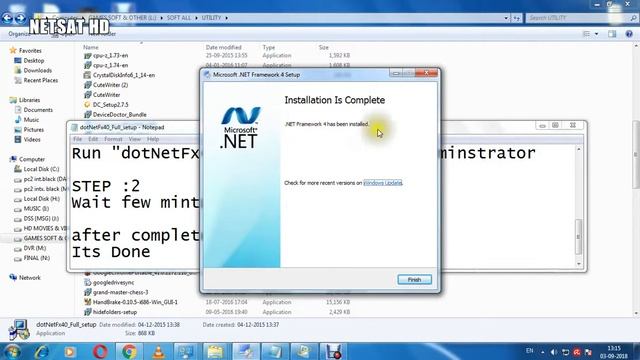Click the Notepad vertical scrollbar down arrow
Image resolution: width=640 pixels, height=360 pixels.
[x=578, y=264]
